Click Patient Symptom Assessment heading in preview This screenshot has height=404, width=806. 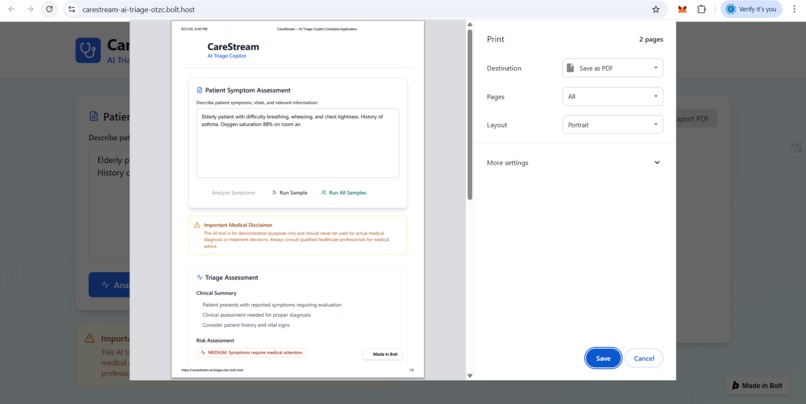(247, 90)
